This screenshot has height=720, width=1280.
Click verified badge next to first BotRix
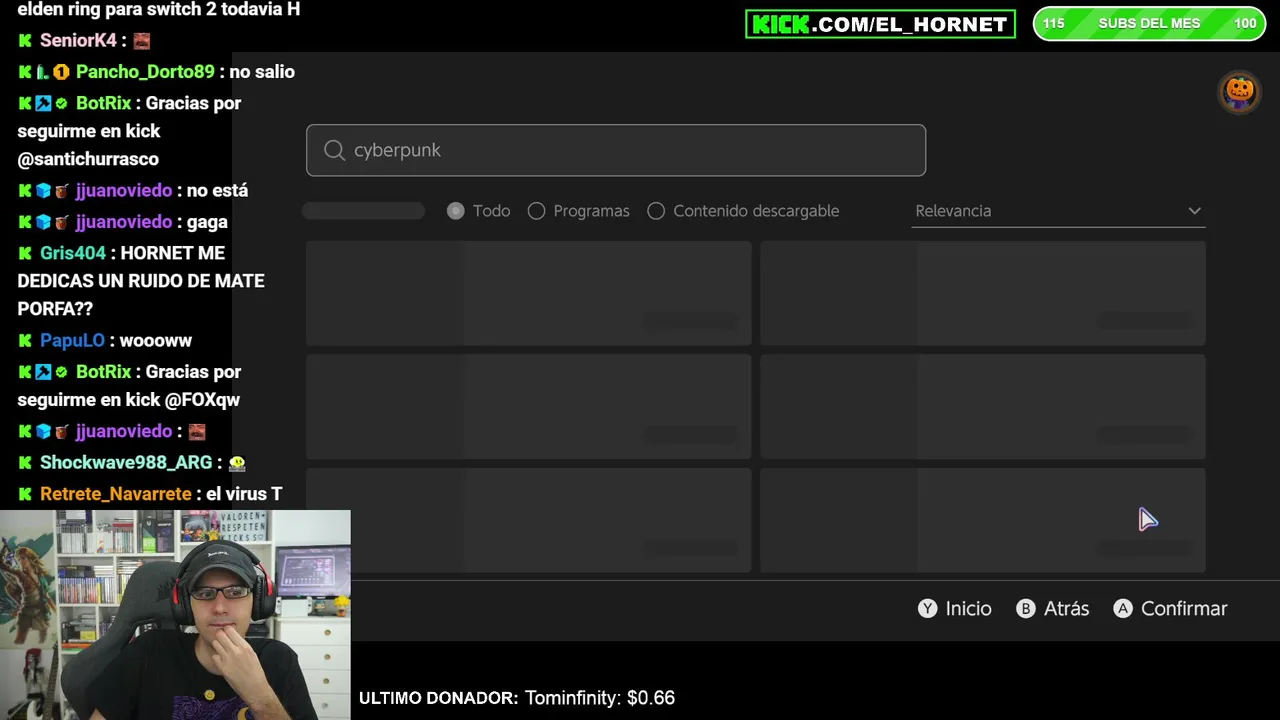[61, 103]
